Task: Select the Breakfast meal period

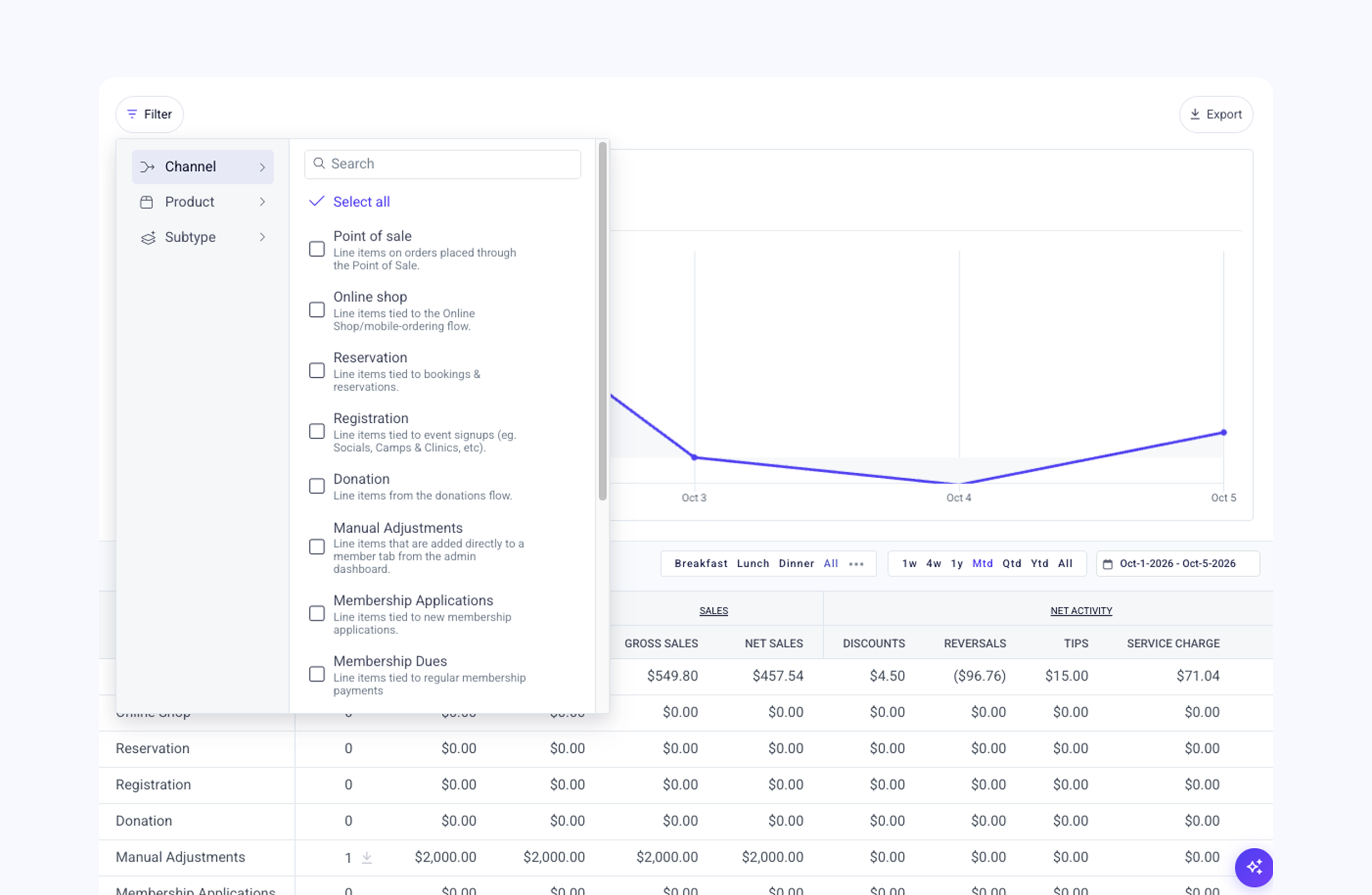Action: pyautogui.click(x=700, y=563)
